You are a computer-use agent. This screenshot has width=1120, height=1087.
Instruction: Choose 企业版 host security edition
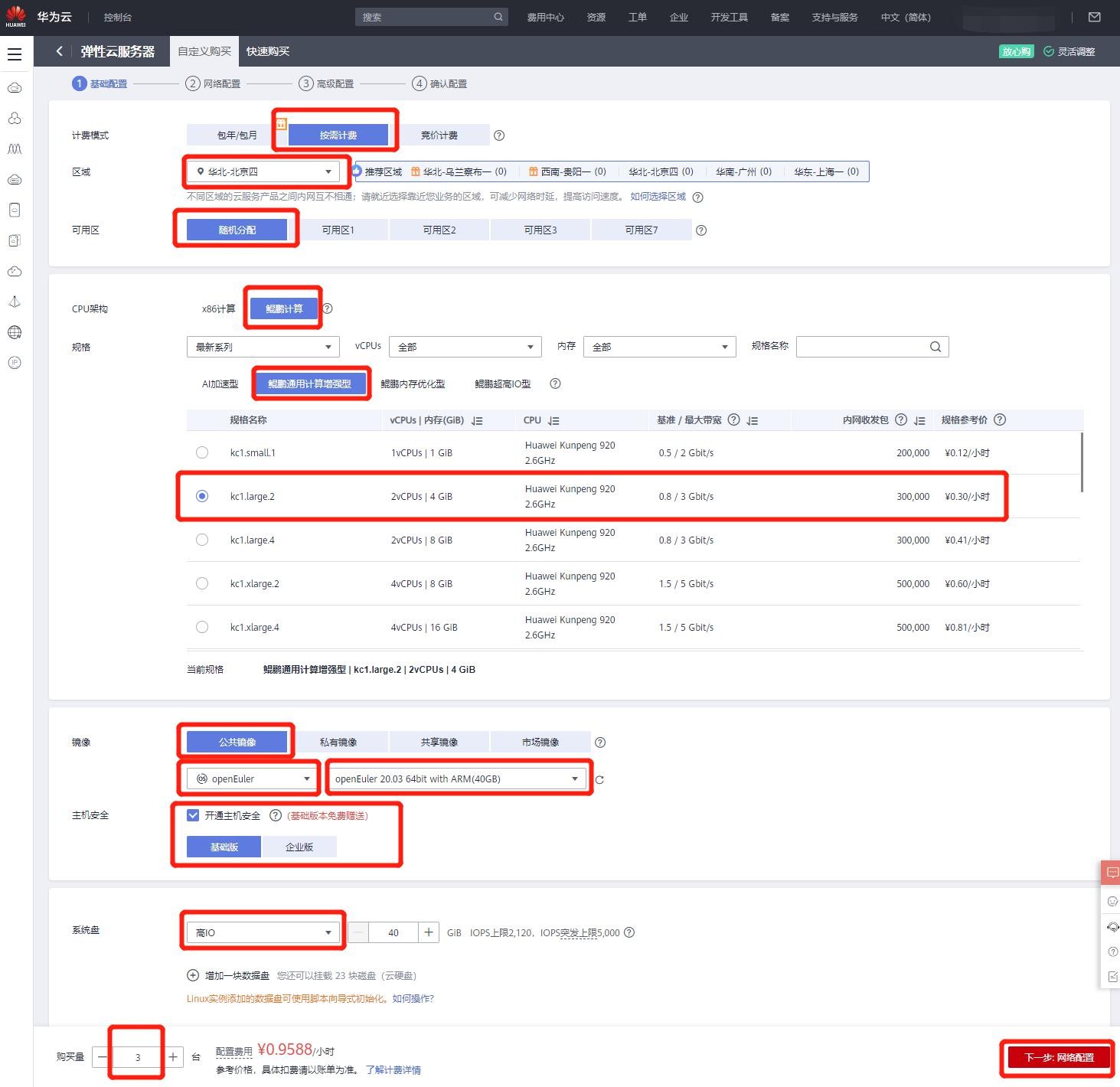coord(299,847)
